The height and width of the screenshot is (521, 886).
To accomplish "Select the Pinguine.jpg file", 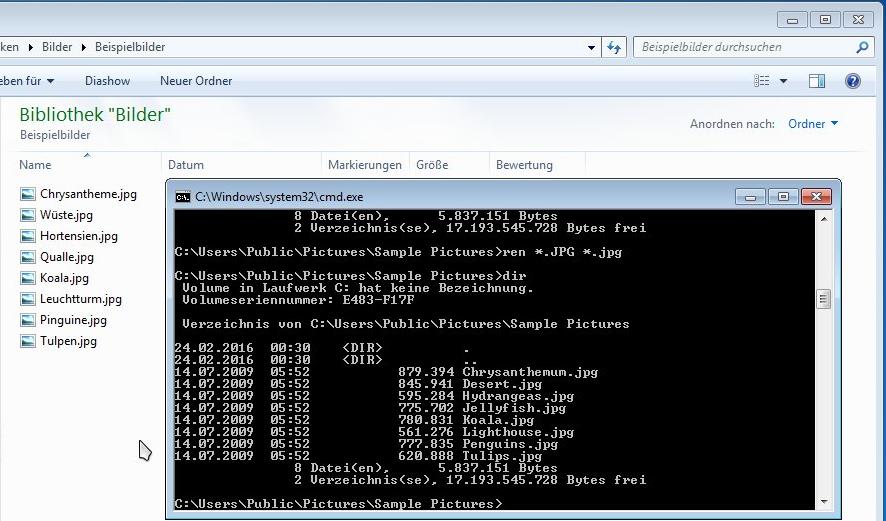I will point(72,320).
